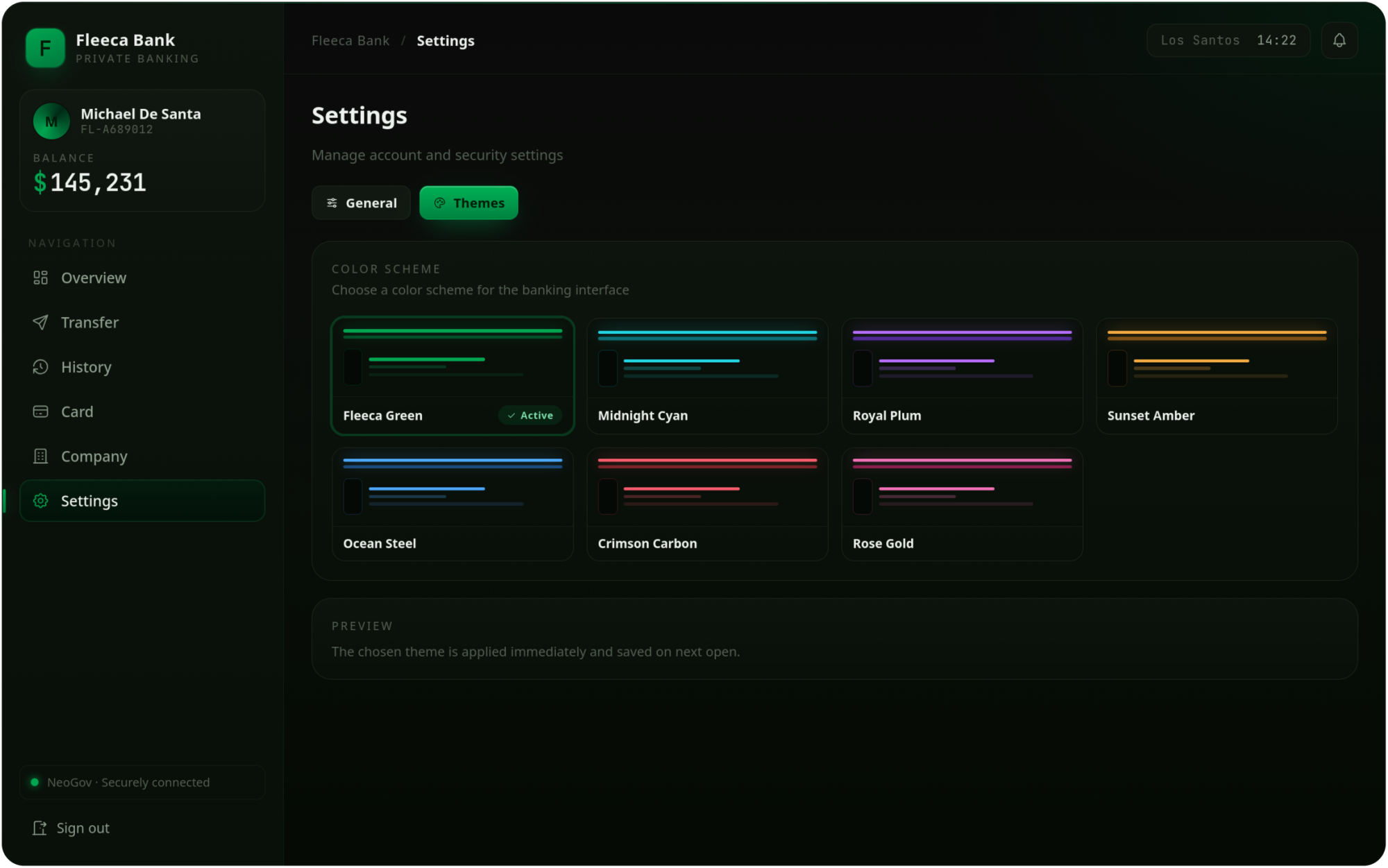1388x868 pixels.
Task: Apply the Rose Gold theme card
Action: click(962, 504)
